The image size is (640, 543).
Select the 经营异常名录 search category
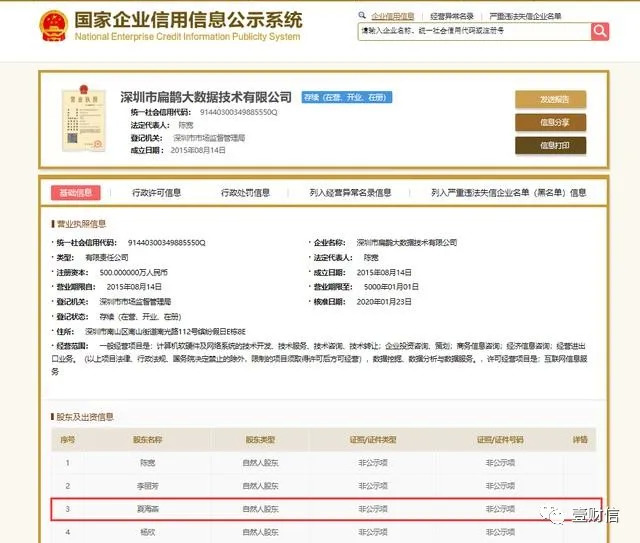coord(452,16)
